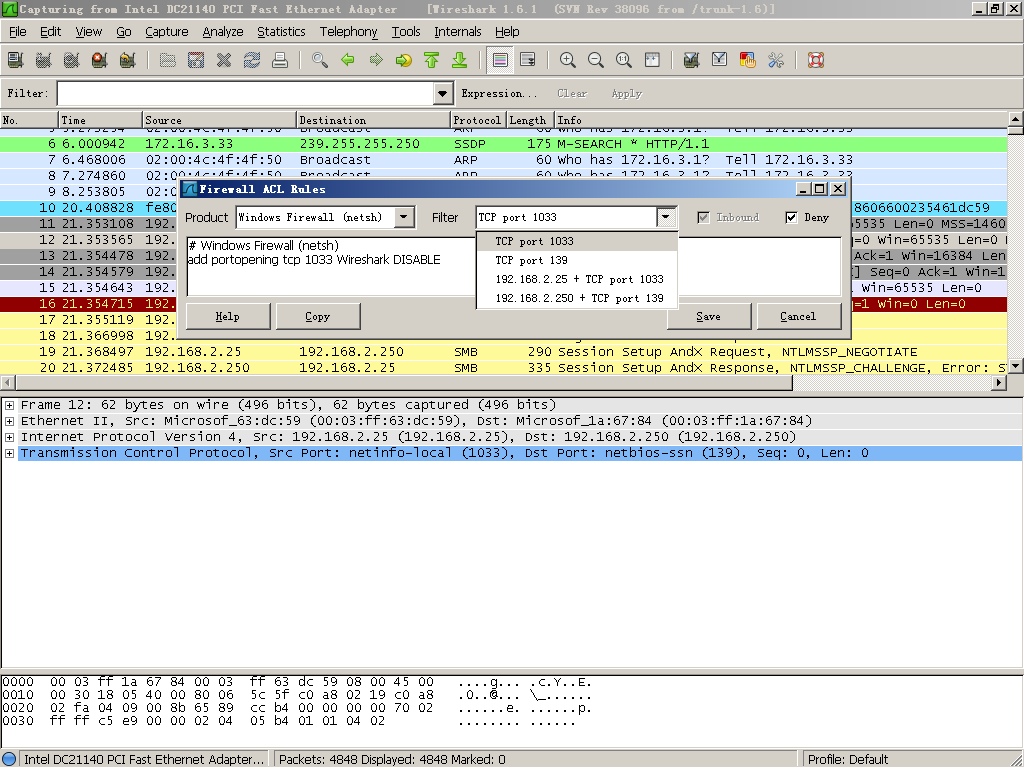Click expert info circle in status bar
Viewport: 1024px width, 768px height.
click(x=9, y=760)
